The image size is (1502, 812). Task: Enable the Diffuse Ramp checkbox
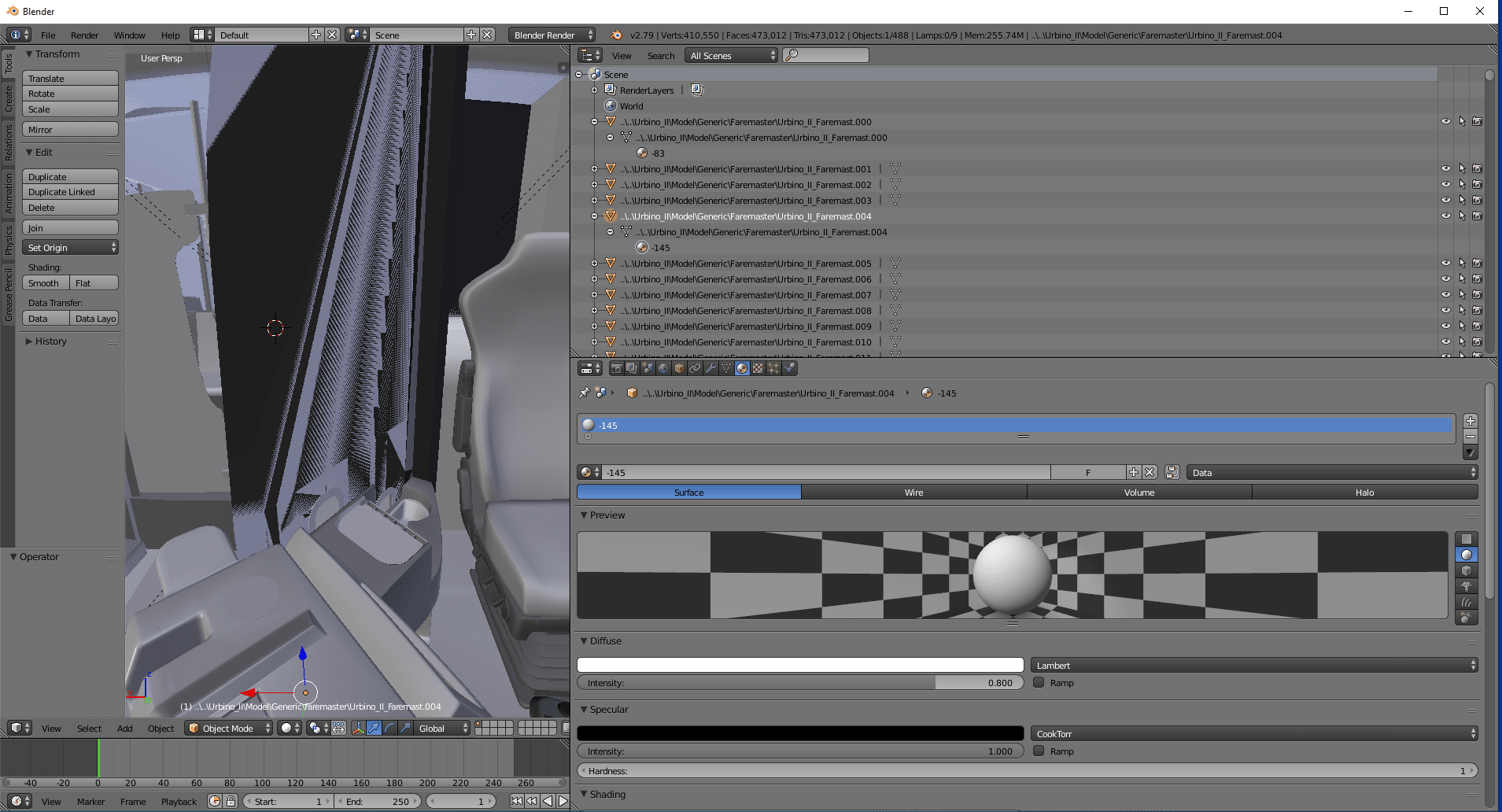1039,683
